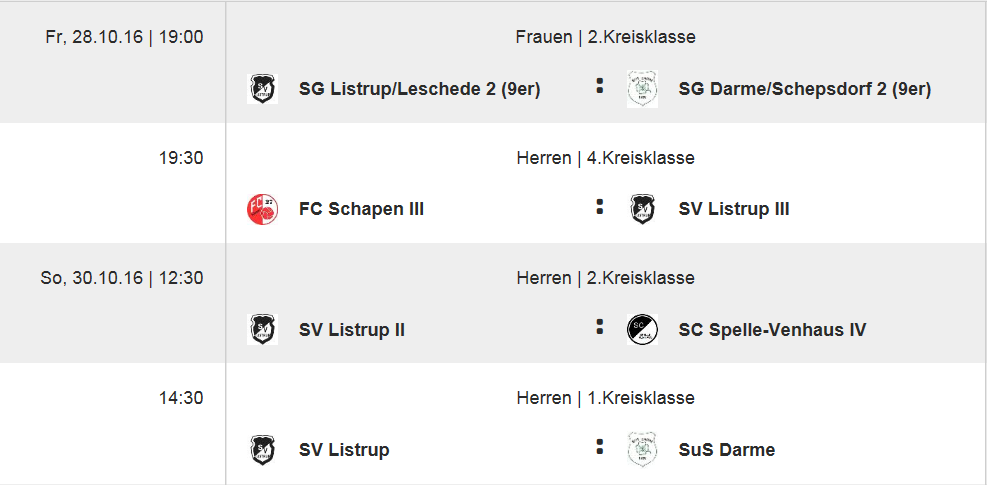Click the SV Listrup II club crest

coord(262,329)
